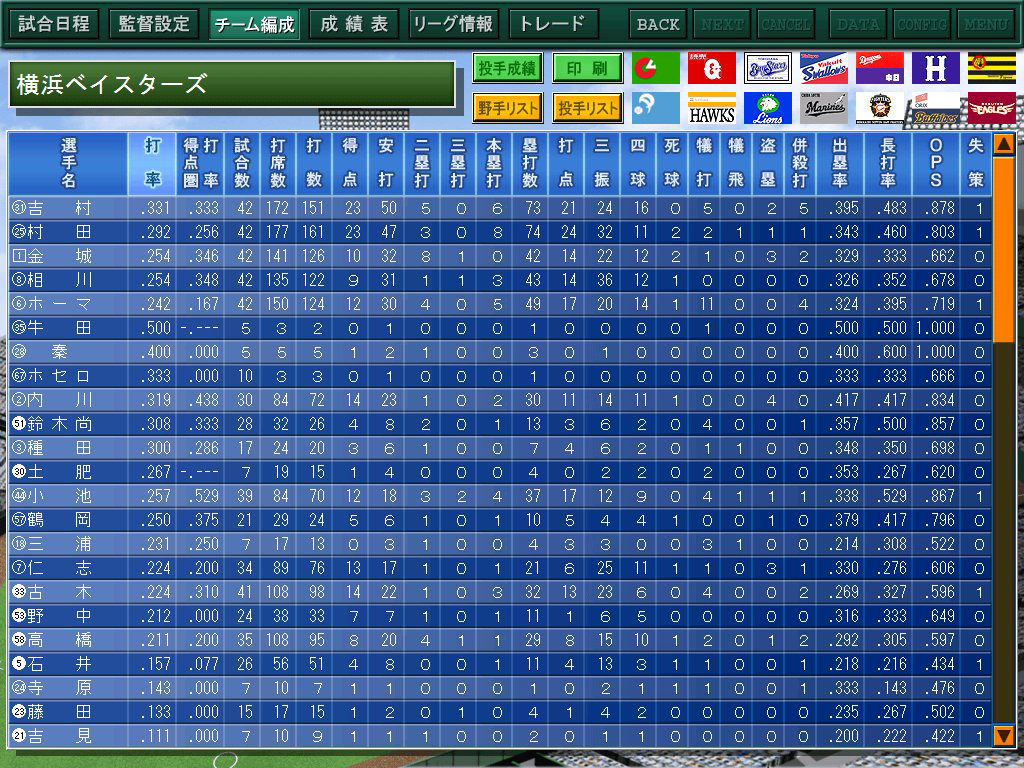
Task: Open the 試合日程 schedule tab
Action: click(x=54, y=24)
